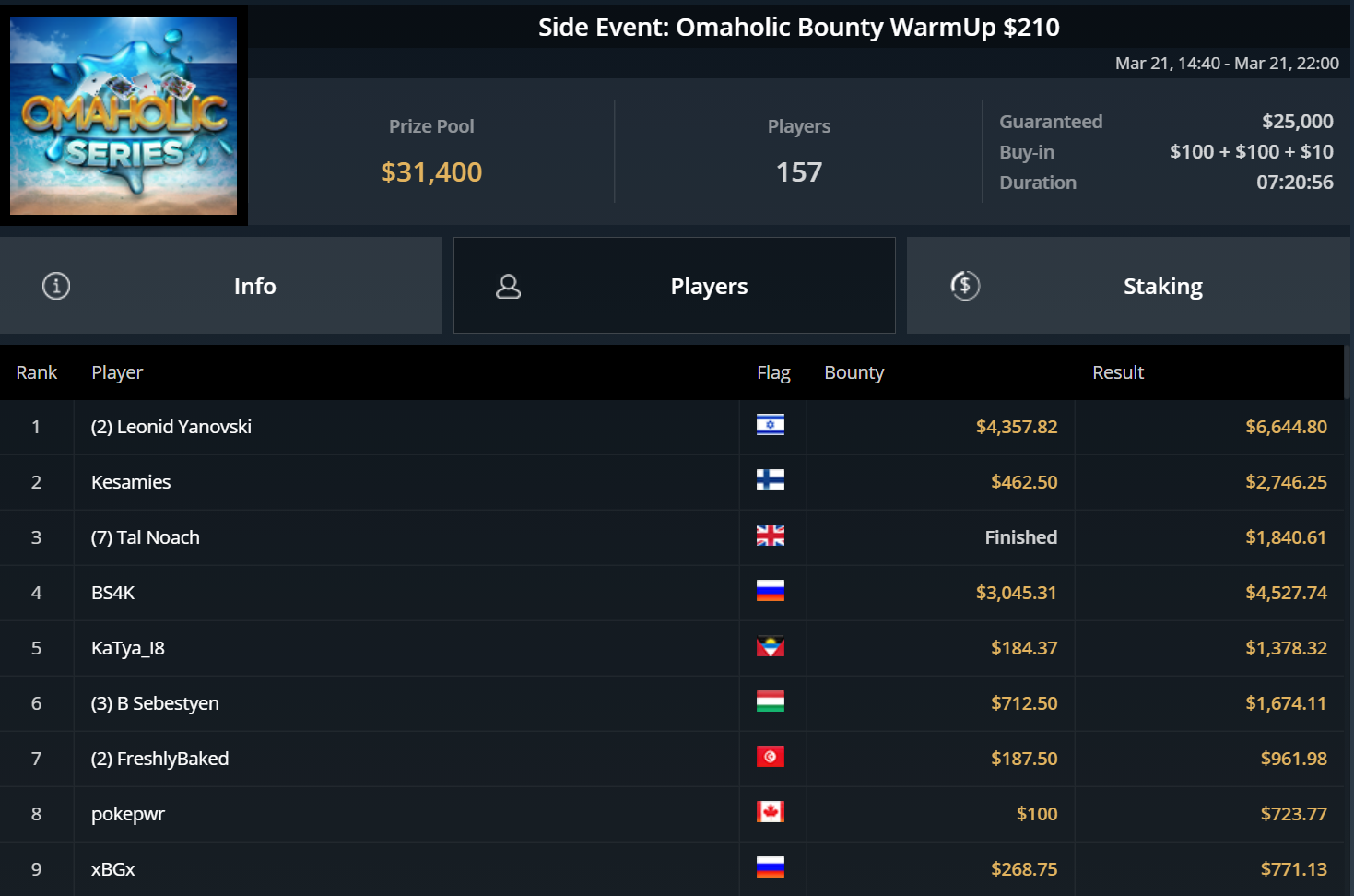The image size is (1354, 896).
Task: Click the Players person icon
Action: [508, 287]
